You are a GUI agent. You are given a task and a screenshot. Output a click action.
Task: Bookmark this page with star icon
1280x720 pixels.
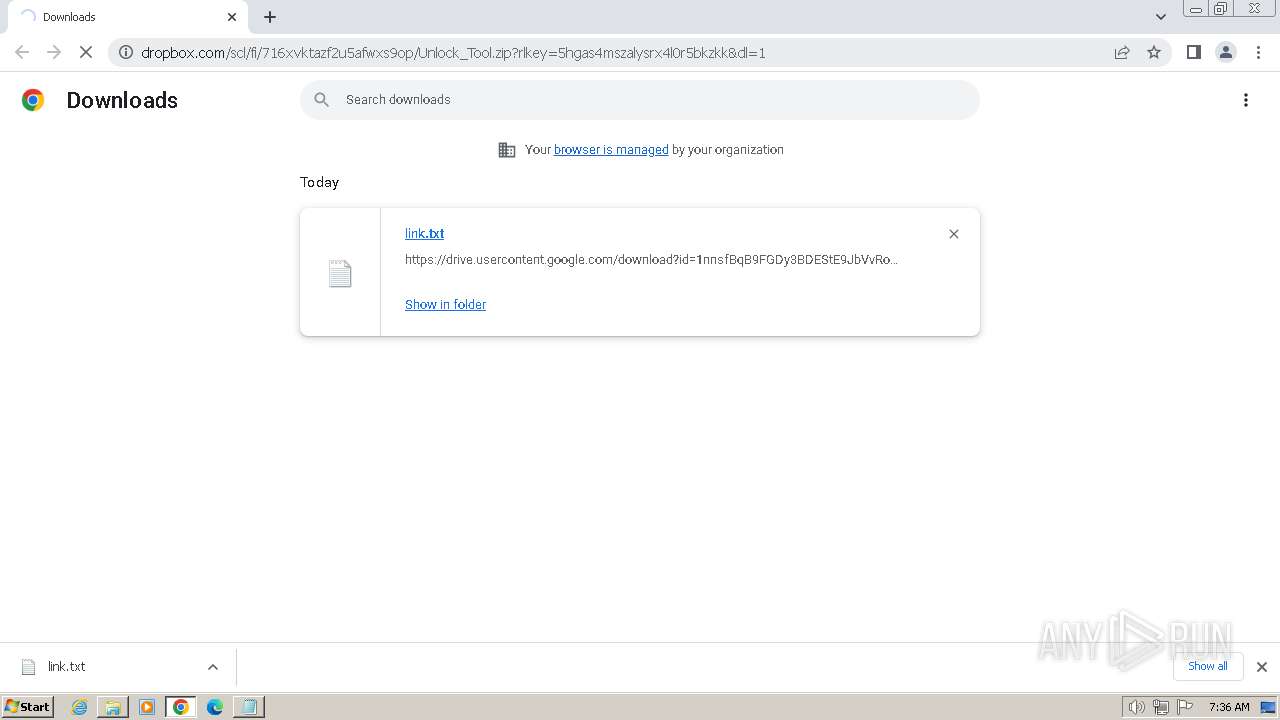1154,52
